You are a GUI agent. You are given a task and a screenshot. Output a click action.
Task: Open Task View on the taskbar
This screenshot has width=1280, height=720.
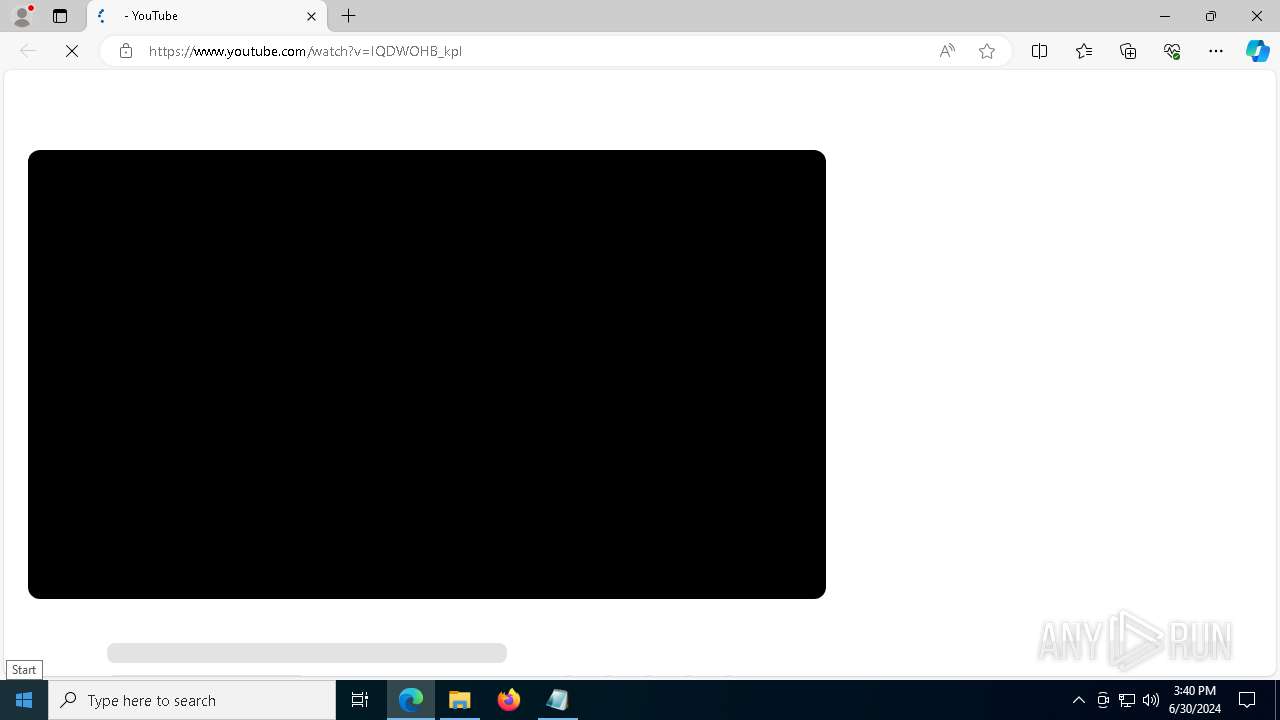360,700
